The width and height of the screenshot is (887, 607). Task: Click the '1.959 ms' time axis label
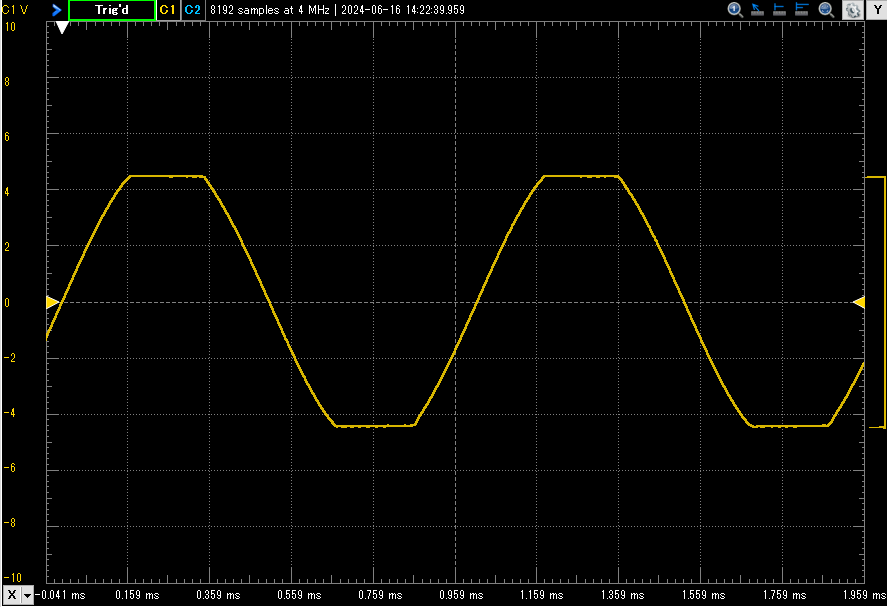pos(864,595)
